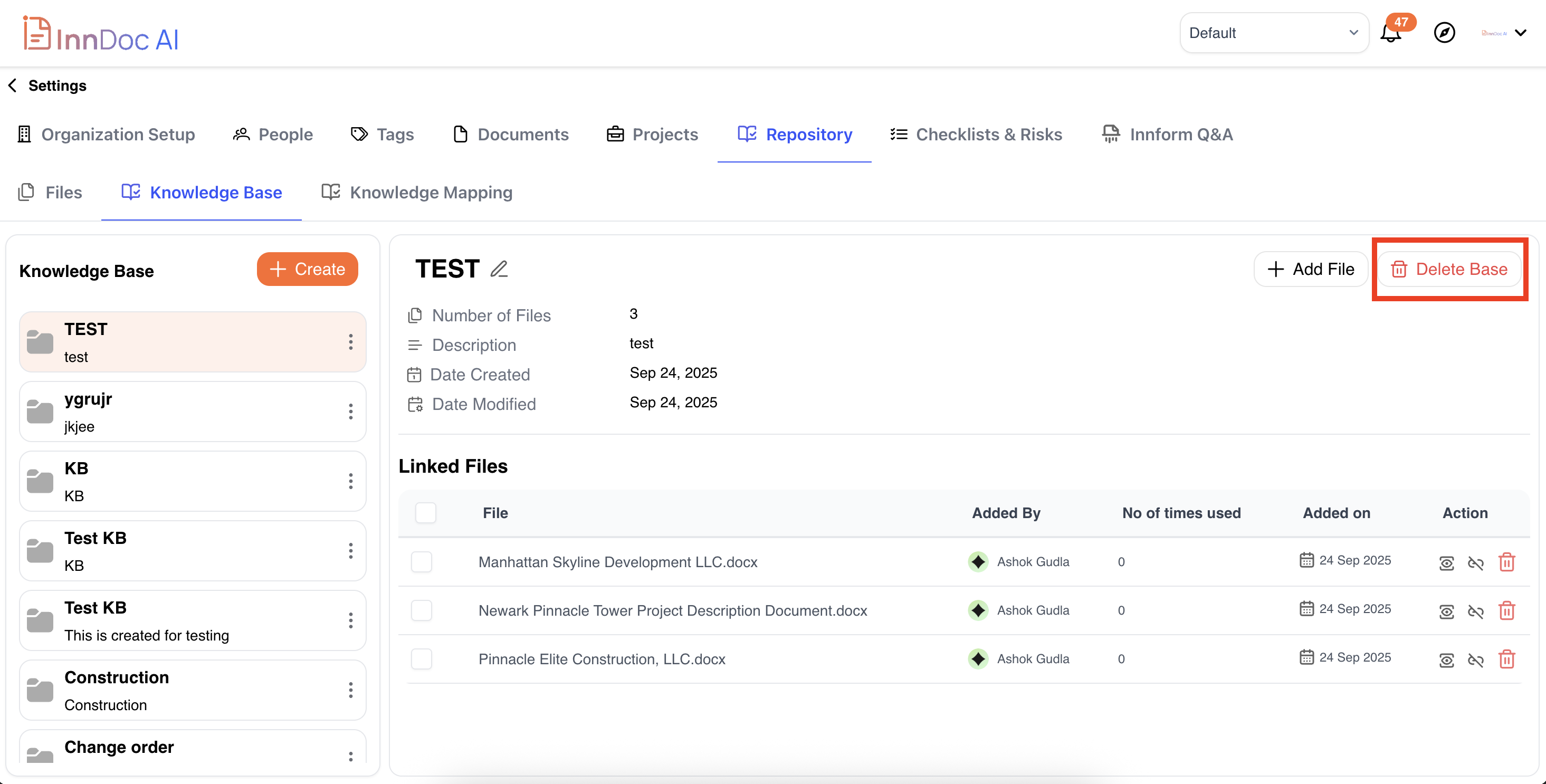Check the Pinnacle Elite Construction row checkbox
Viewport: 1546px width, 784px height.
point(421,659)
